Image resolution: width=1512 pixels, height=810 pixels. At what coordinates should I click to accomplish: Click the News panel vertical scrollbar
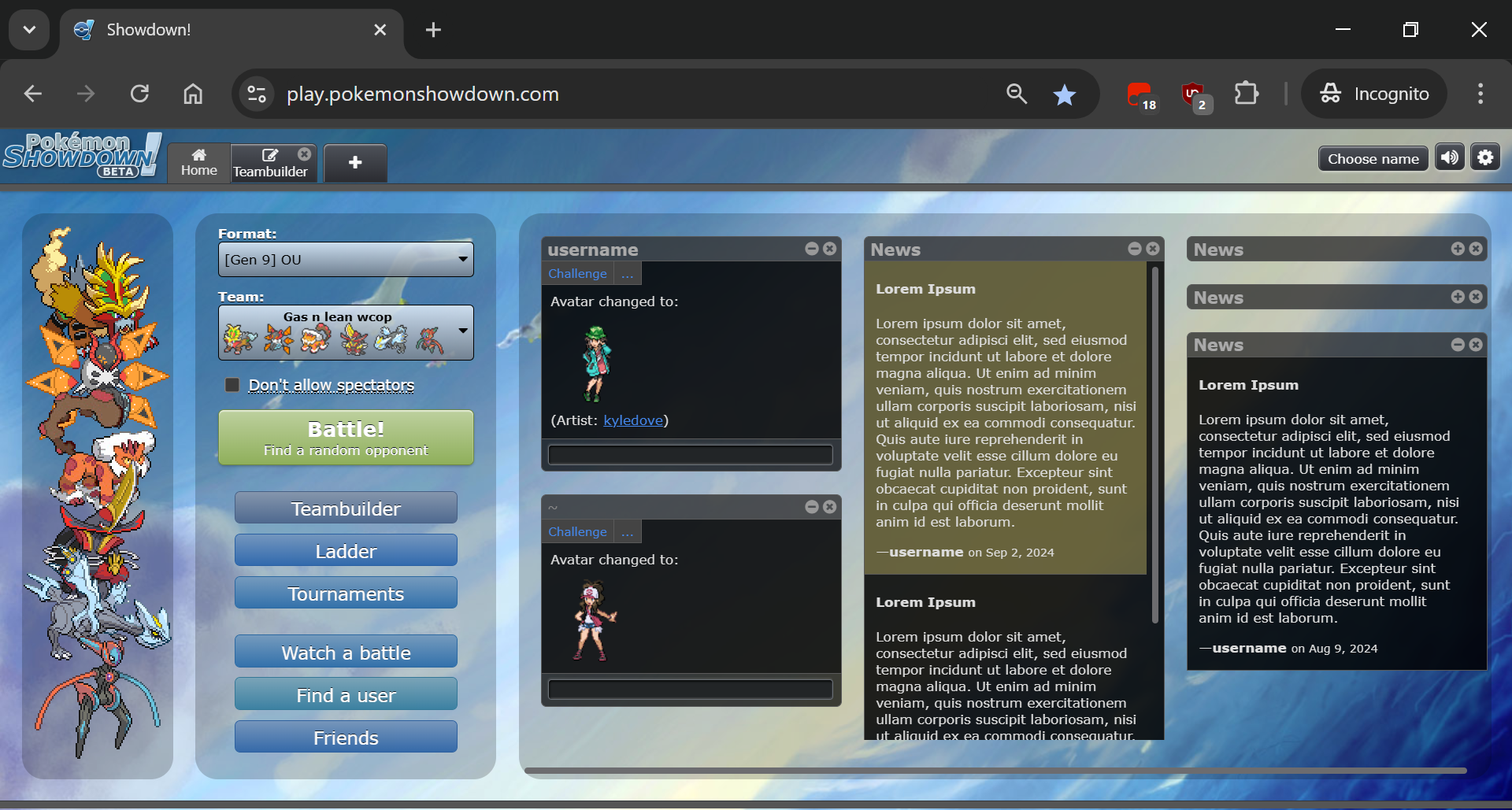pos(1155,445)
